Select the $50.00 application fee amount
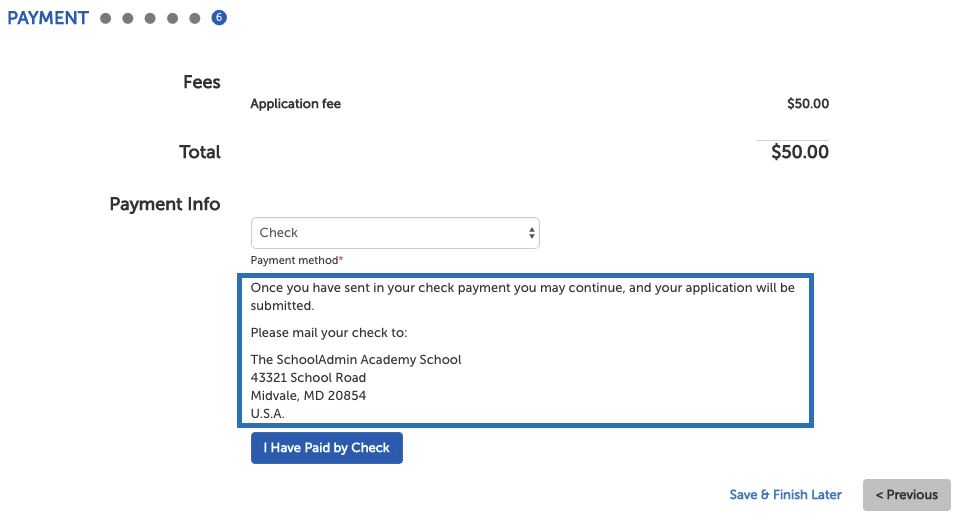The image size is (969, 523). (808, 104)
